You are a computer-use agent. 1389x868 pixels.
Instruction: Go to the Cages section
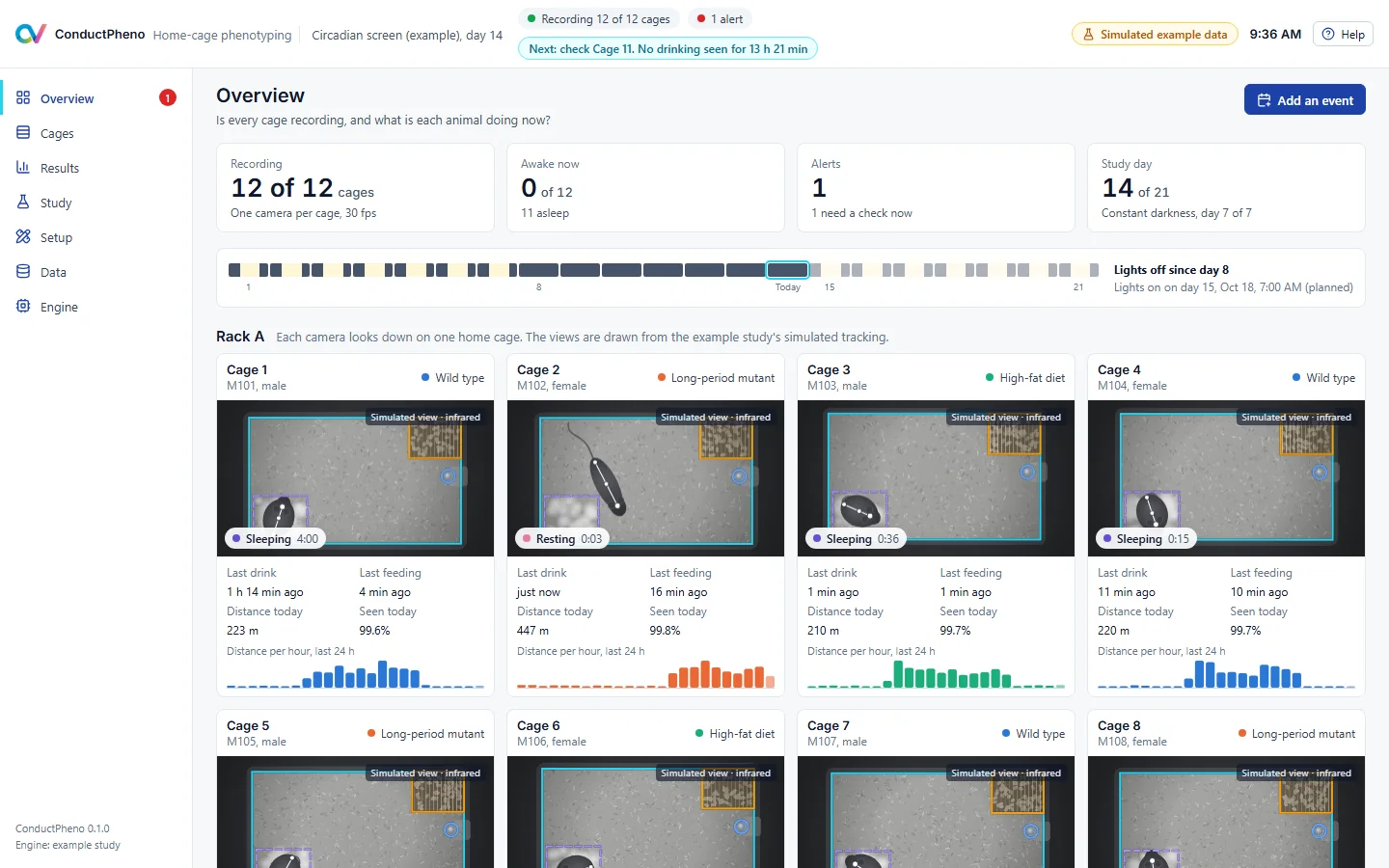point(96,133)
